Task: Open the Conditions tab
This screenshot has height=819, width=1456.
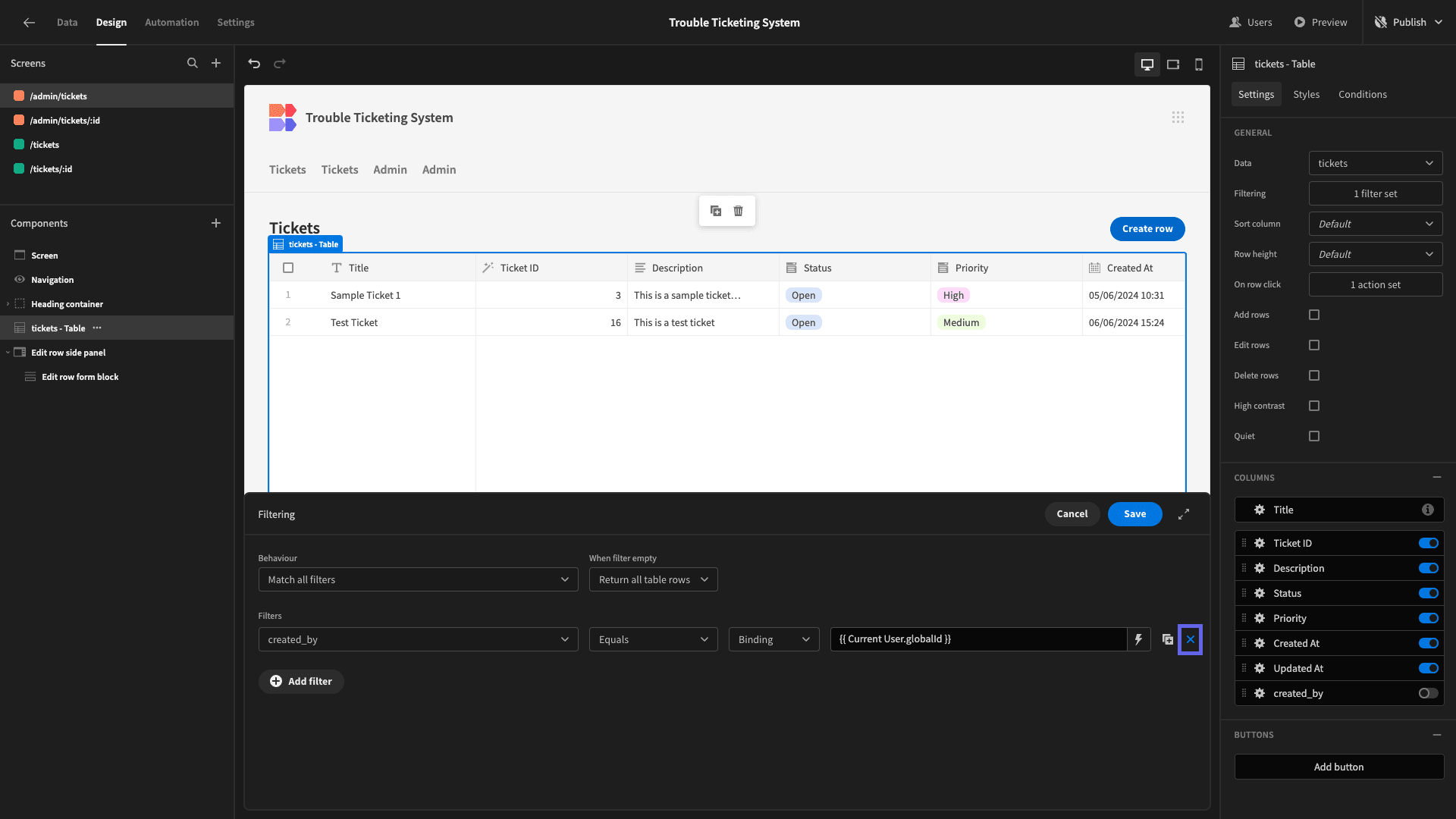Action: coord(1362,94)
